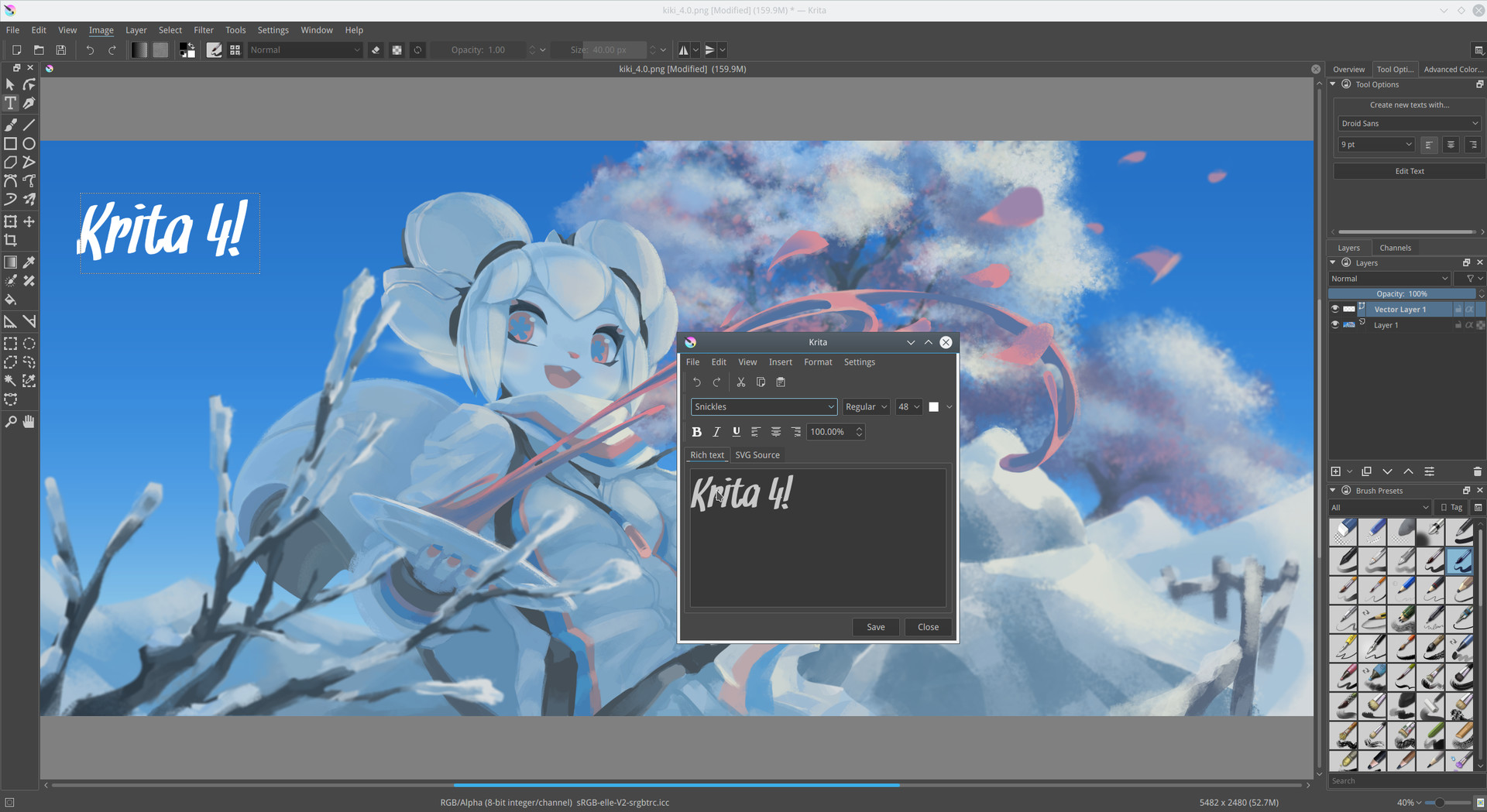Open the Format menu in the text editor
This screenshot has width=1487, height=812.
pos(818,361)
